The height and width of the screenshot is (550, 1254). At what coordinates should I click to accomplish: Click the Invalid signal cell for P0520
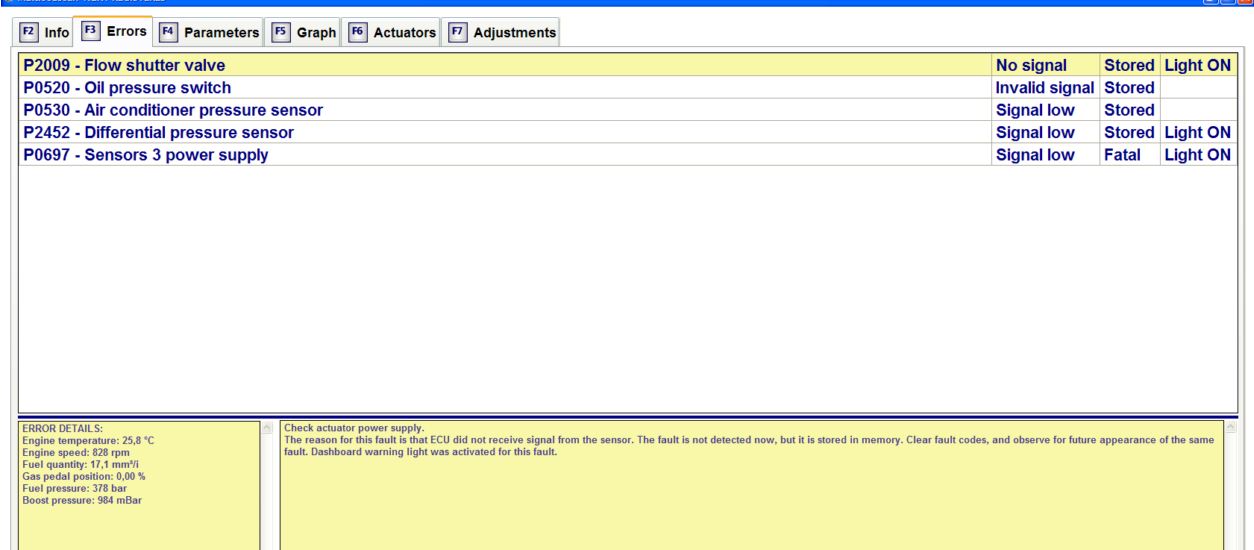click(x=1045, y=88)
